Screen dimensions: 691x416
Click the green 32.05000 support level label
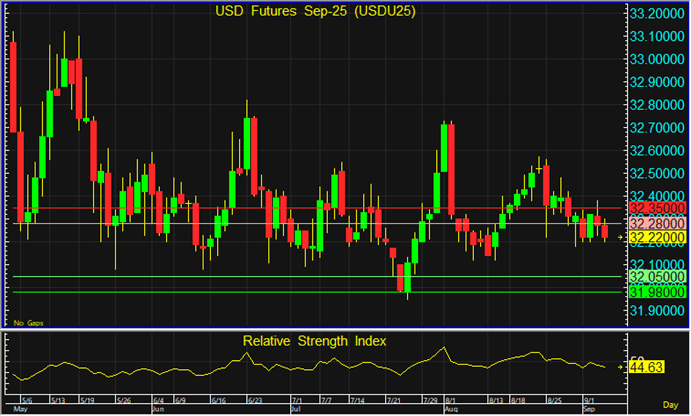(x=655, y=276)
